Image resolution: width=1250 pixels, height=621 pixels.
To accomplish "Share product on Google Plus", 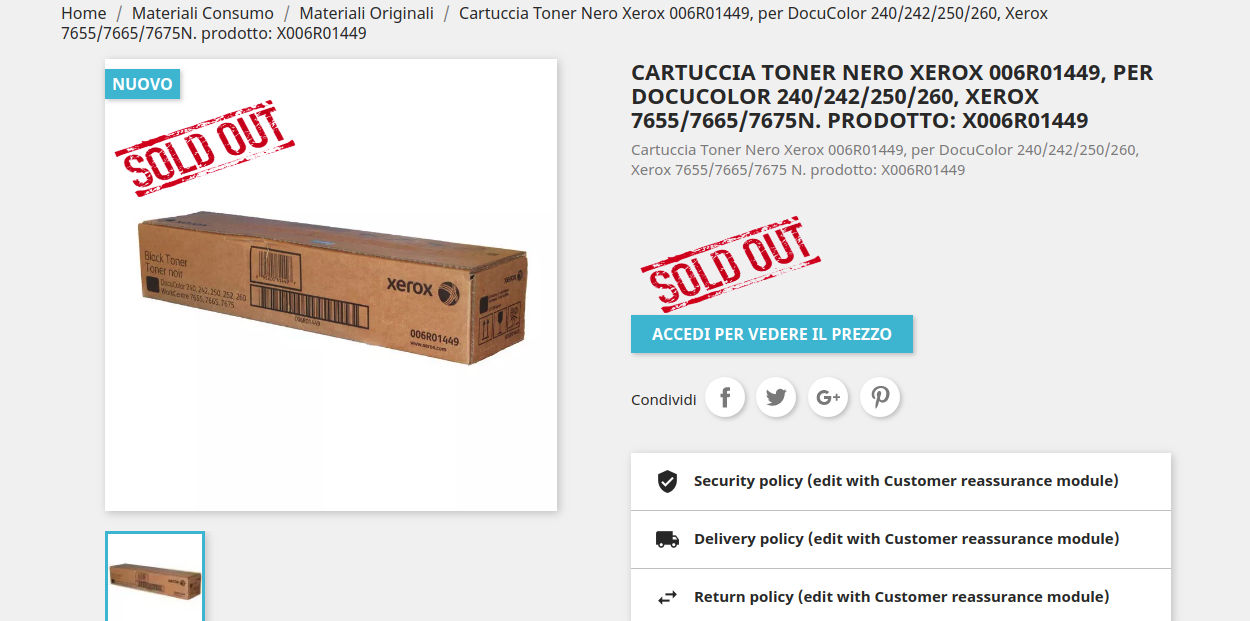I will [x=828, y=398].
